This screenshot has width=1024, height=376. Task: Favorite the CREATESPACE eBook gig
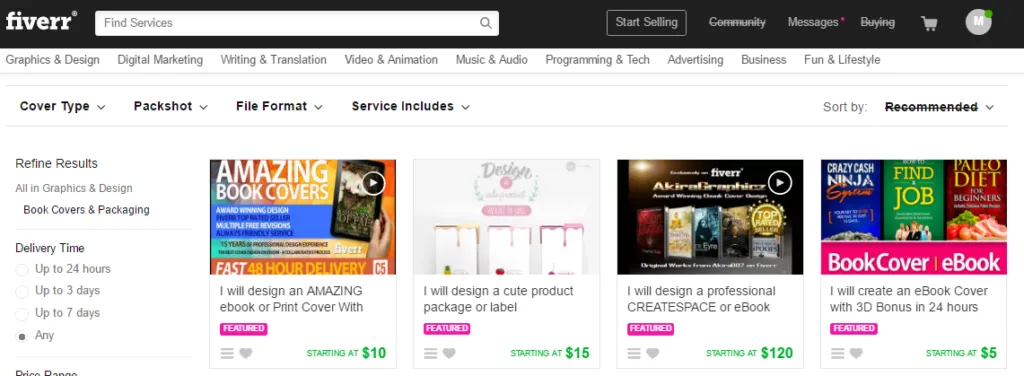pos(653,353)
